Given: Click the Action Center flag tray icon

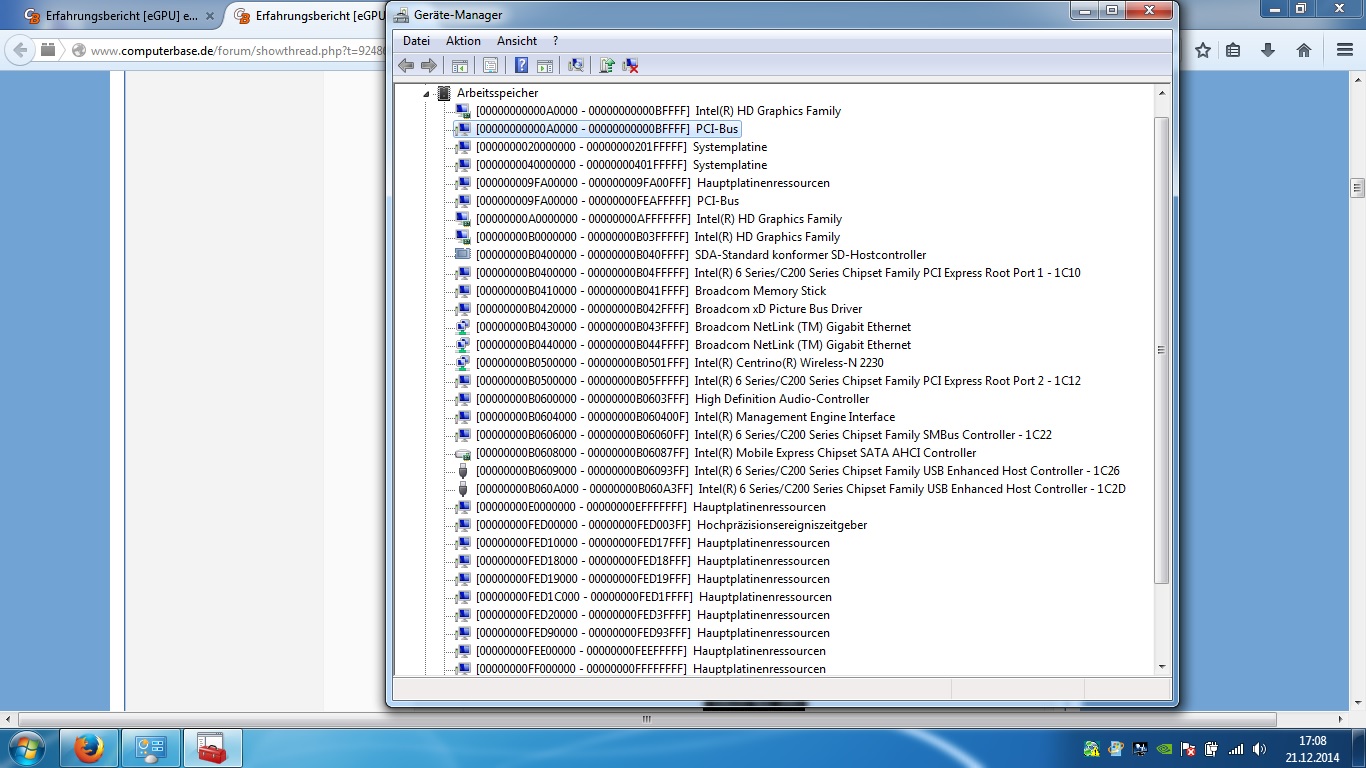Looking at the screenshot, I should click(x=1189, y=749).
